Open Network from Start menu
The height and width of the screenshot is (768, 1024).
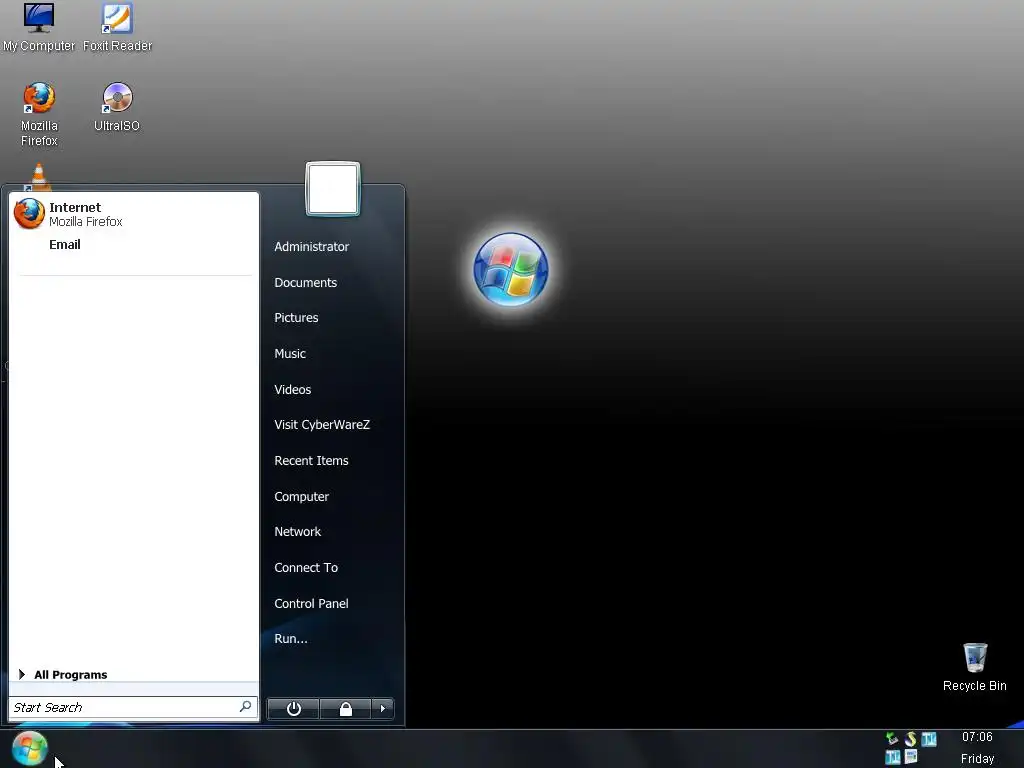tap(298, 532)
